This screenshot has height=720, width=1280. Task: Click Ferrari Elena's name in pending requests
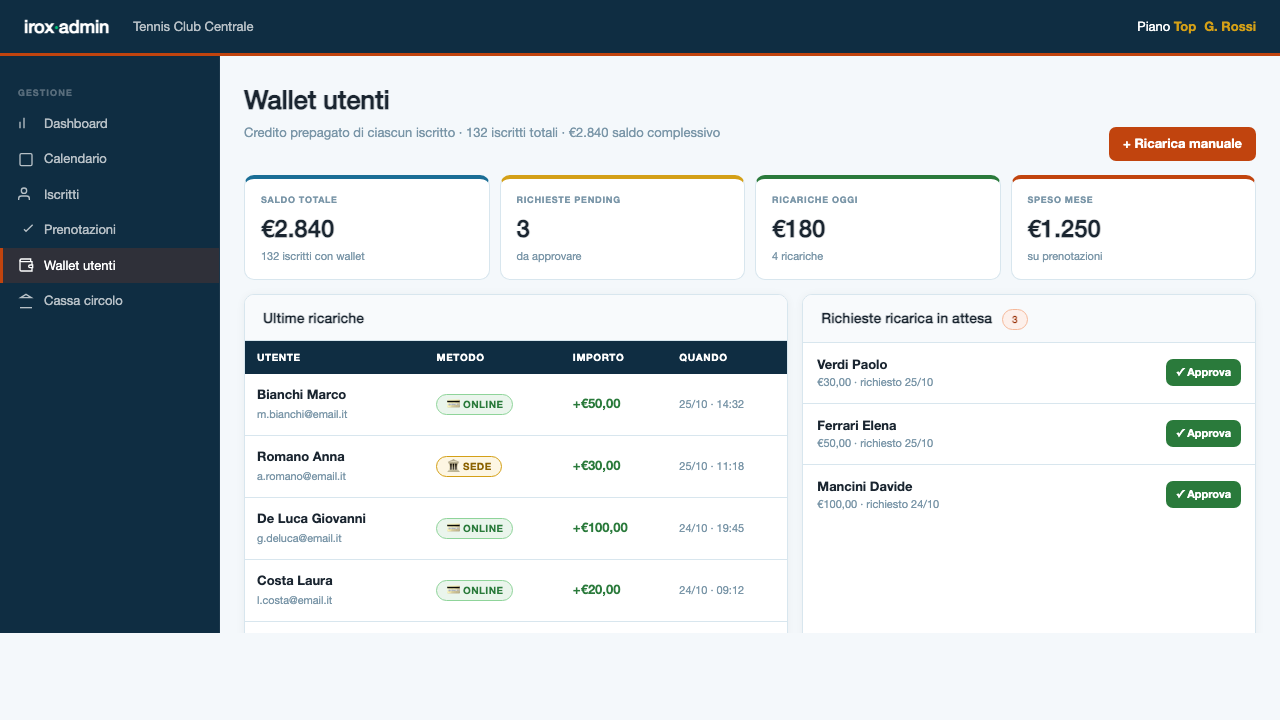[856, 426]
